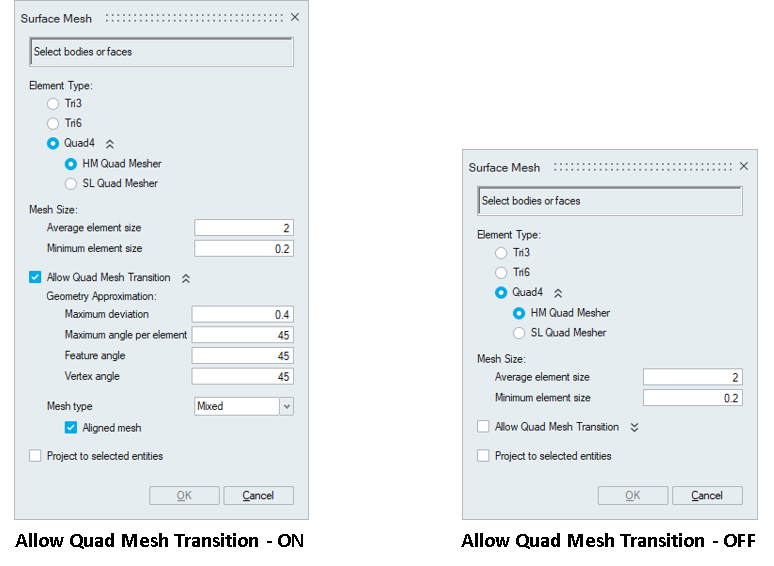The height and width of the screenshot is (566, 774).
Task: Click Select bodies or faces box in left dialog
Action: [161, 52]
